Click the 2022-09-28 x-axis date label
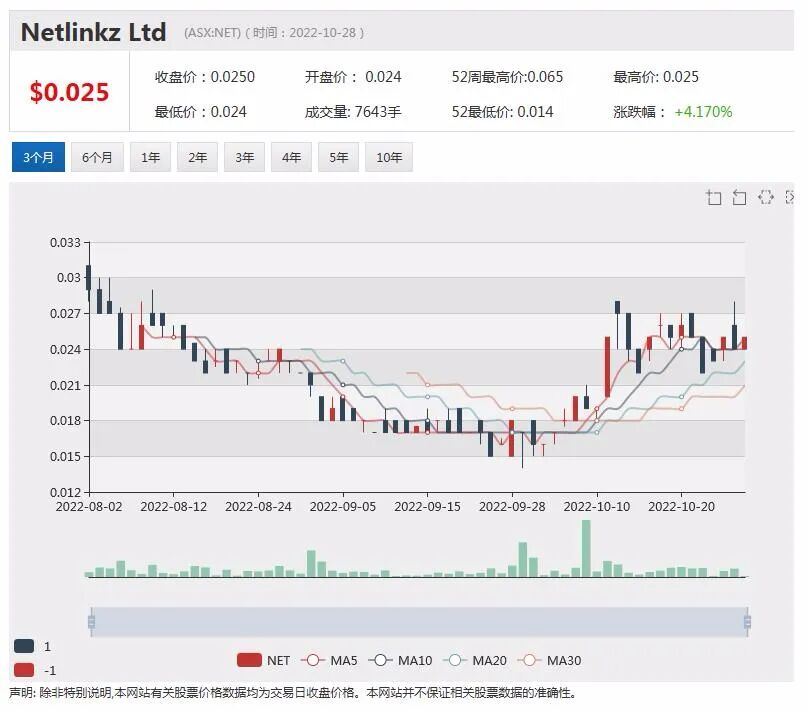The height and width of the screenshot is (713, 807). 512,507
